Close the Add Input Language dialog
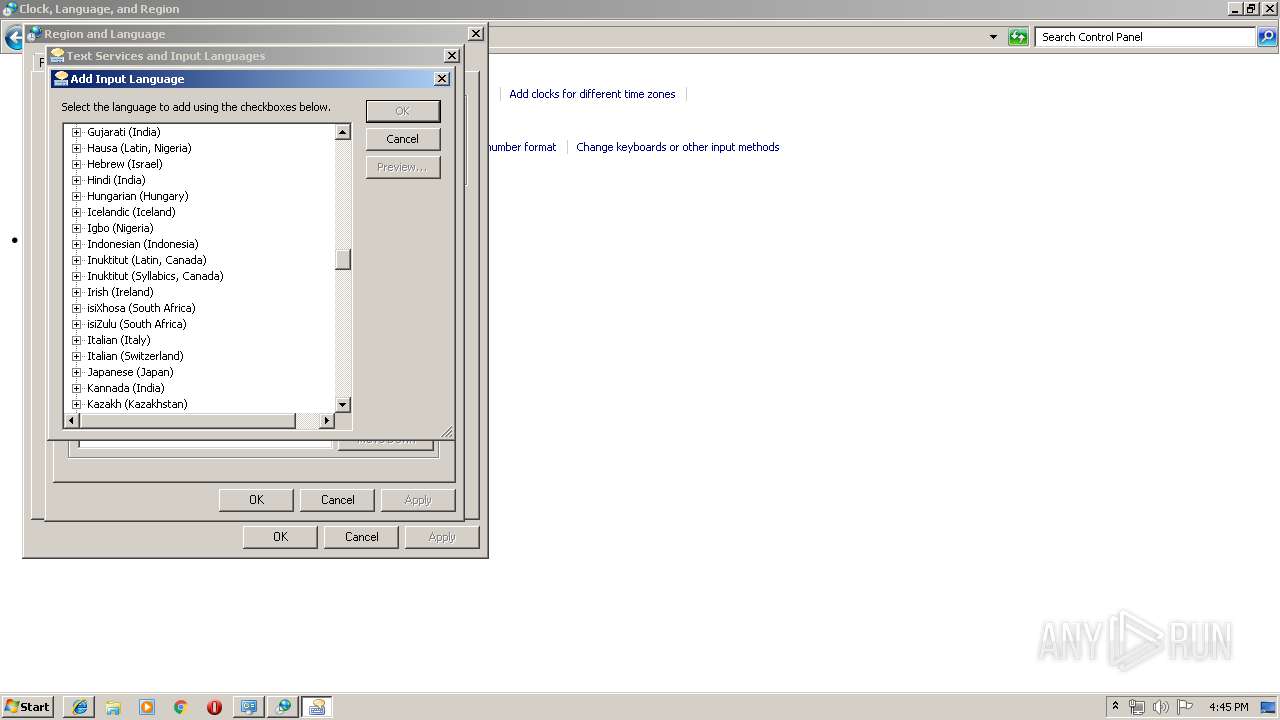 [x=442, y=79]
